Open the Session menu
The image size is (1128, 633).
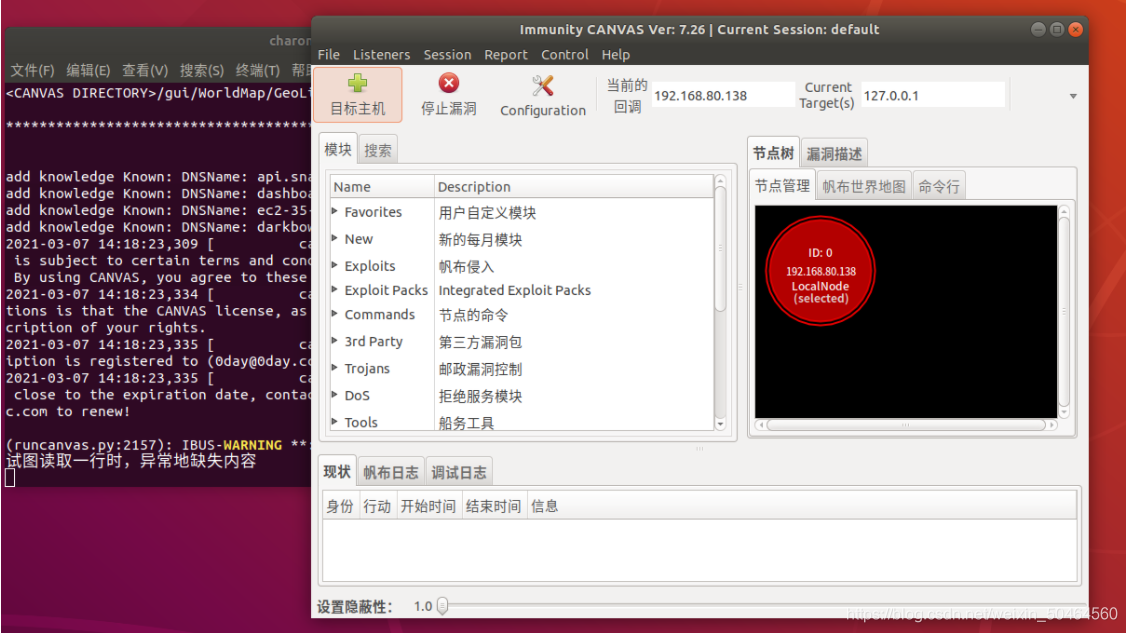(447, 55)
